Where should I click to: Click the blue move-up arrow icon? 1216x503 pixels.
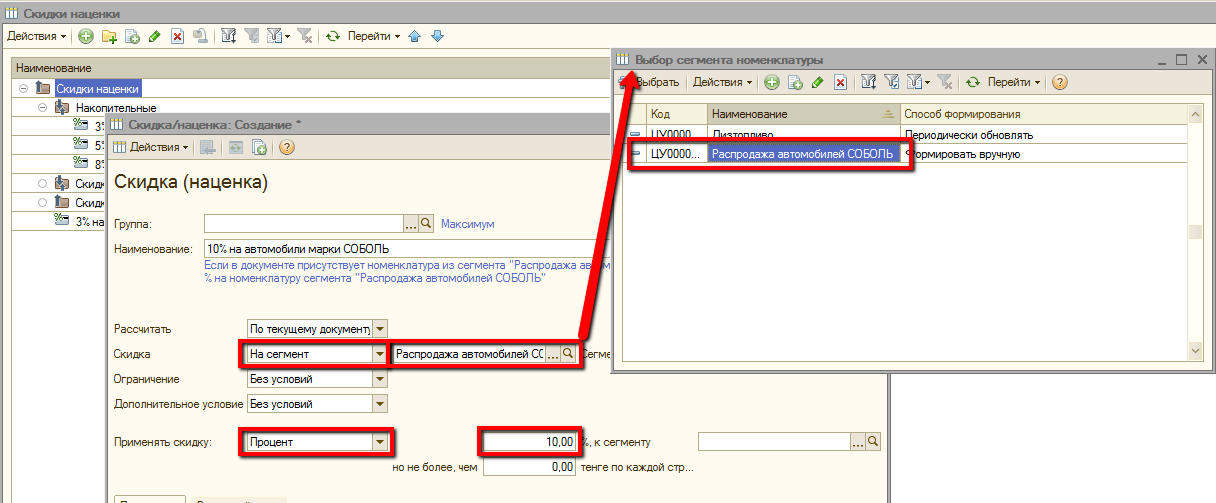[x=416, y=36]
